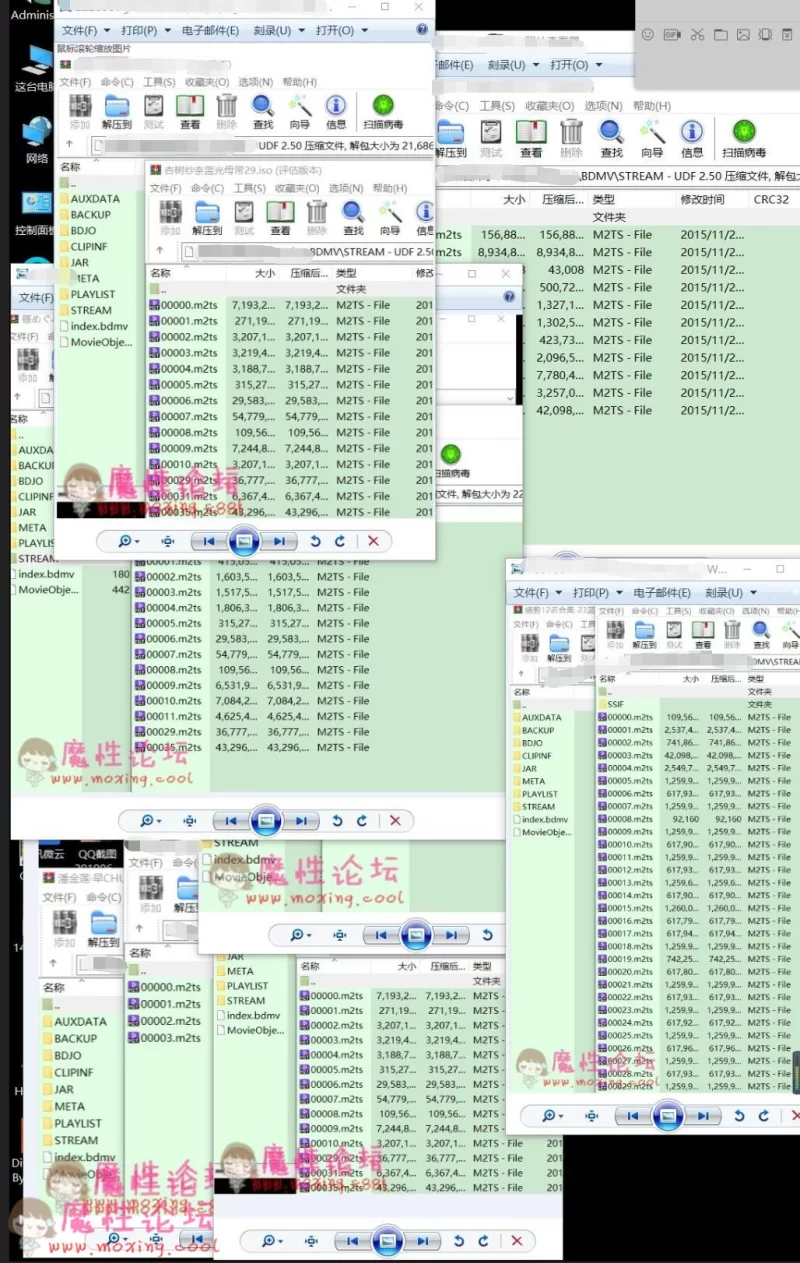
Task: Click the GIF icon in the top-right toolbar
Action: pos(672,34)
